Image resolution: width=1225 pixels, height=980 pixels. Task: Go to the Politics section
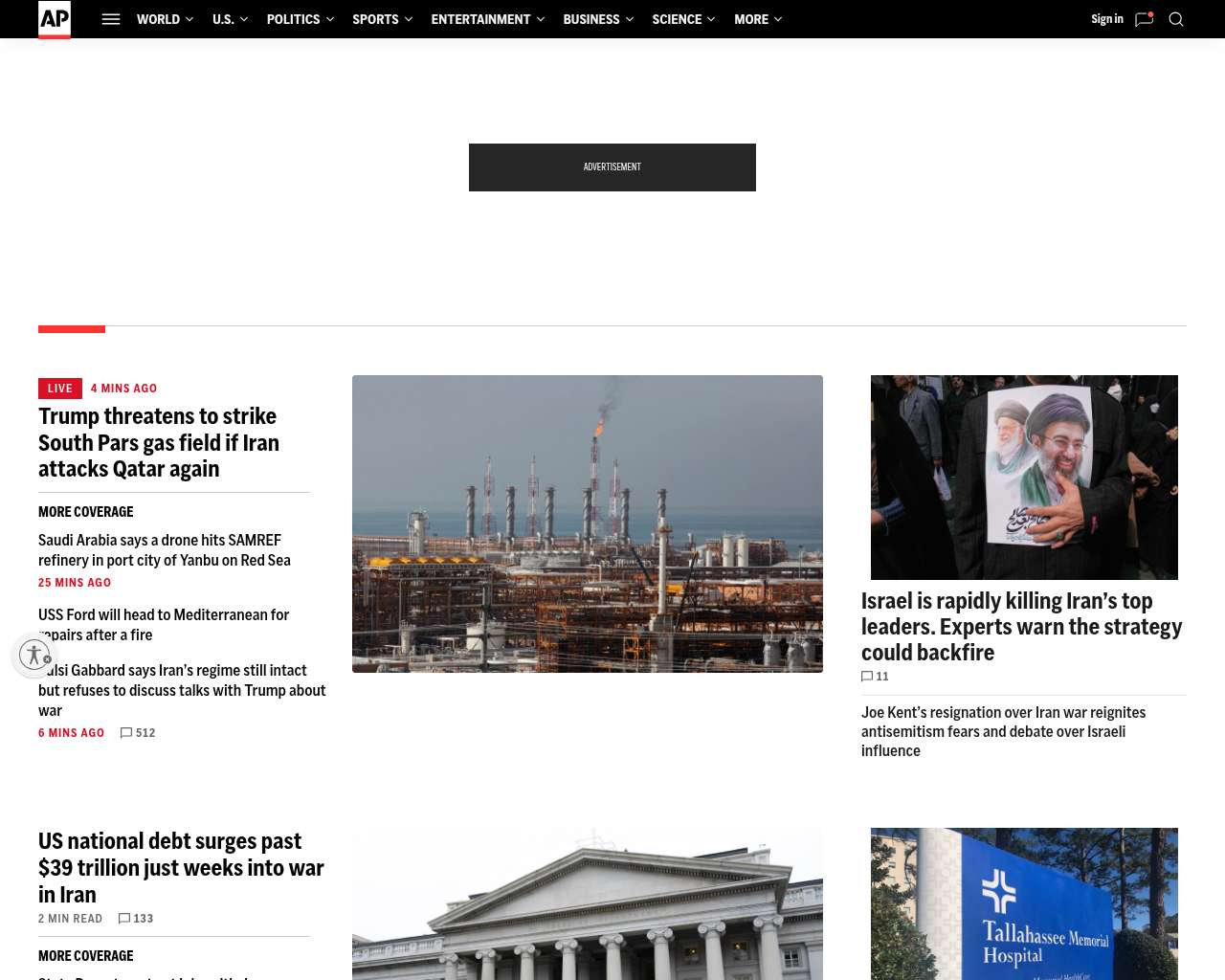pyautogui.click(x=293, y=19)
